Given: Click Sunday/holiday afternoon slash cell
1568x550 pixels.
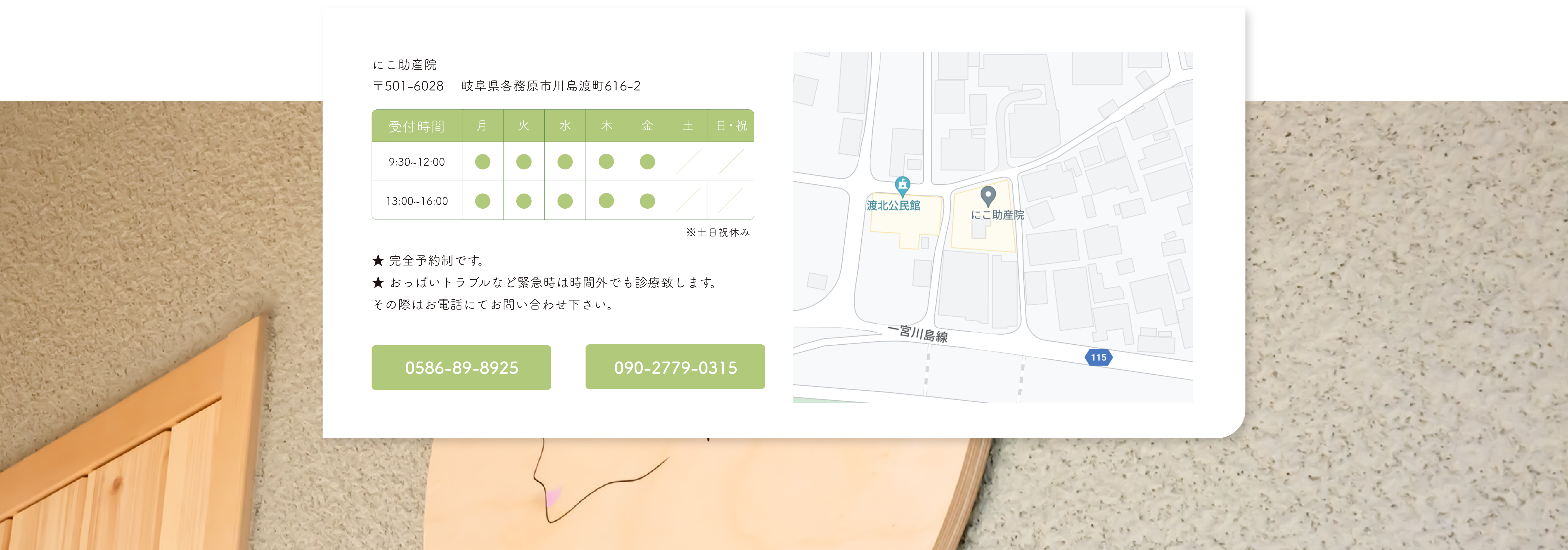Looking at the screenshot, I should tap(730, 201).
